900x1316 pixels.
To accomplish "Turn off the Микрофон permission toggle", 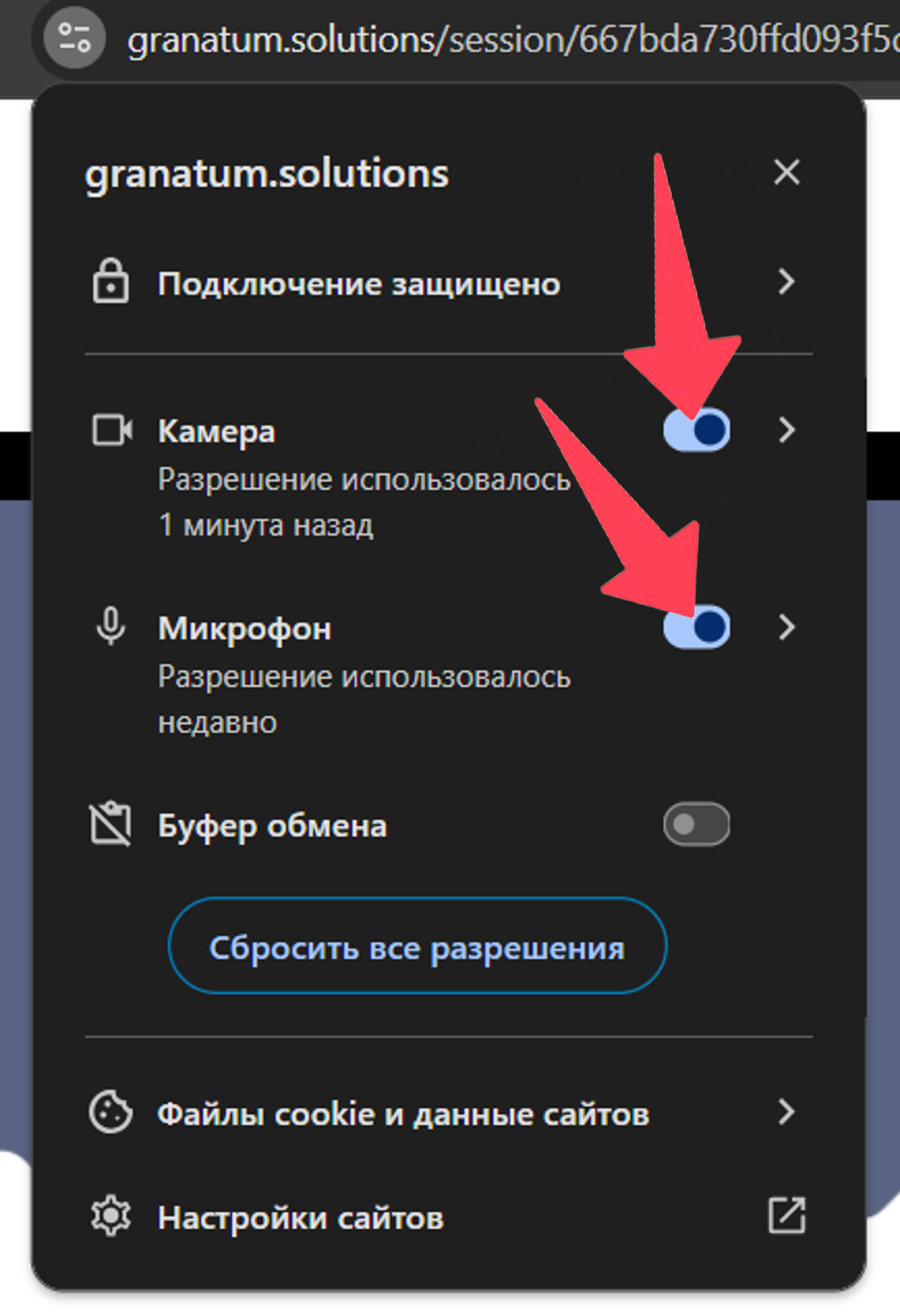I will pyautogui.click(x=697, y=627).
